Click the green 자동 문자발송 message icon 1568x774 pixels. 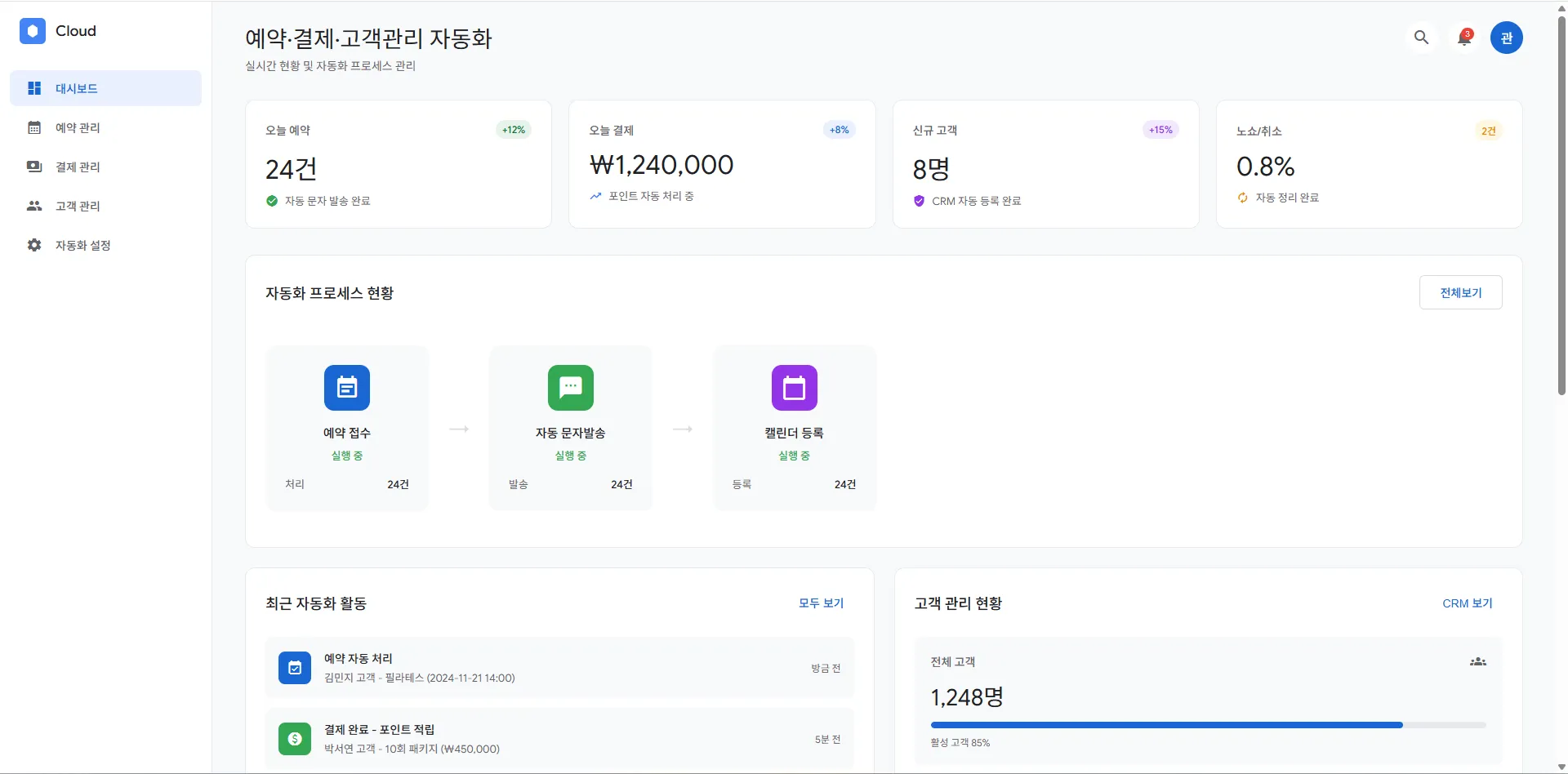coord(571,388)
